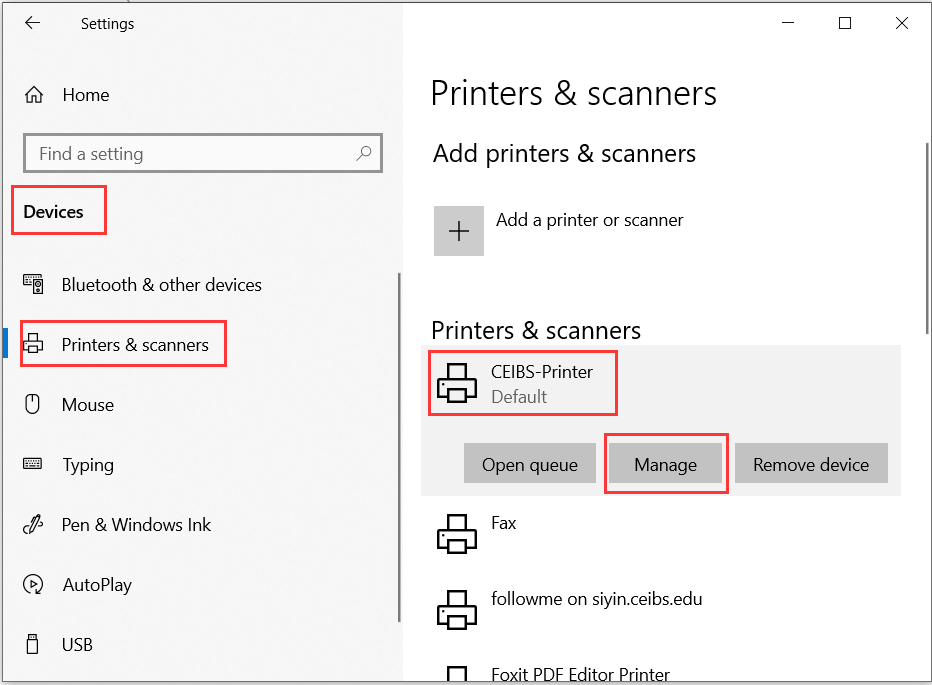
Task: Click the search magnifier icon
Action: click(x=364, y=153)
